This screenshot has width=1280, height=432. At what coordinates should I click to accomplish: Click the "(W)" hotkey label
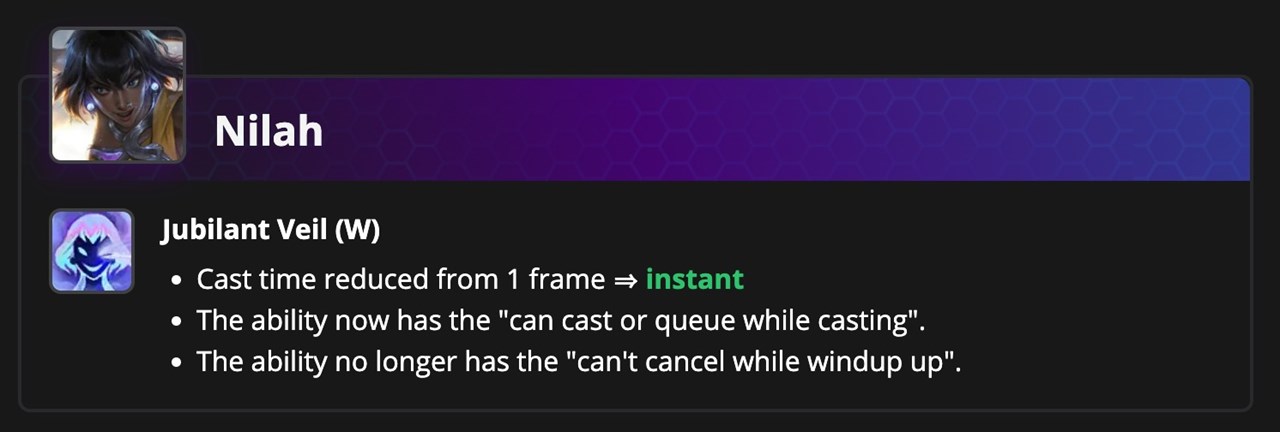point(357,230)
